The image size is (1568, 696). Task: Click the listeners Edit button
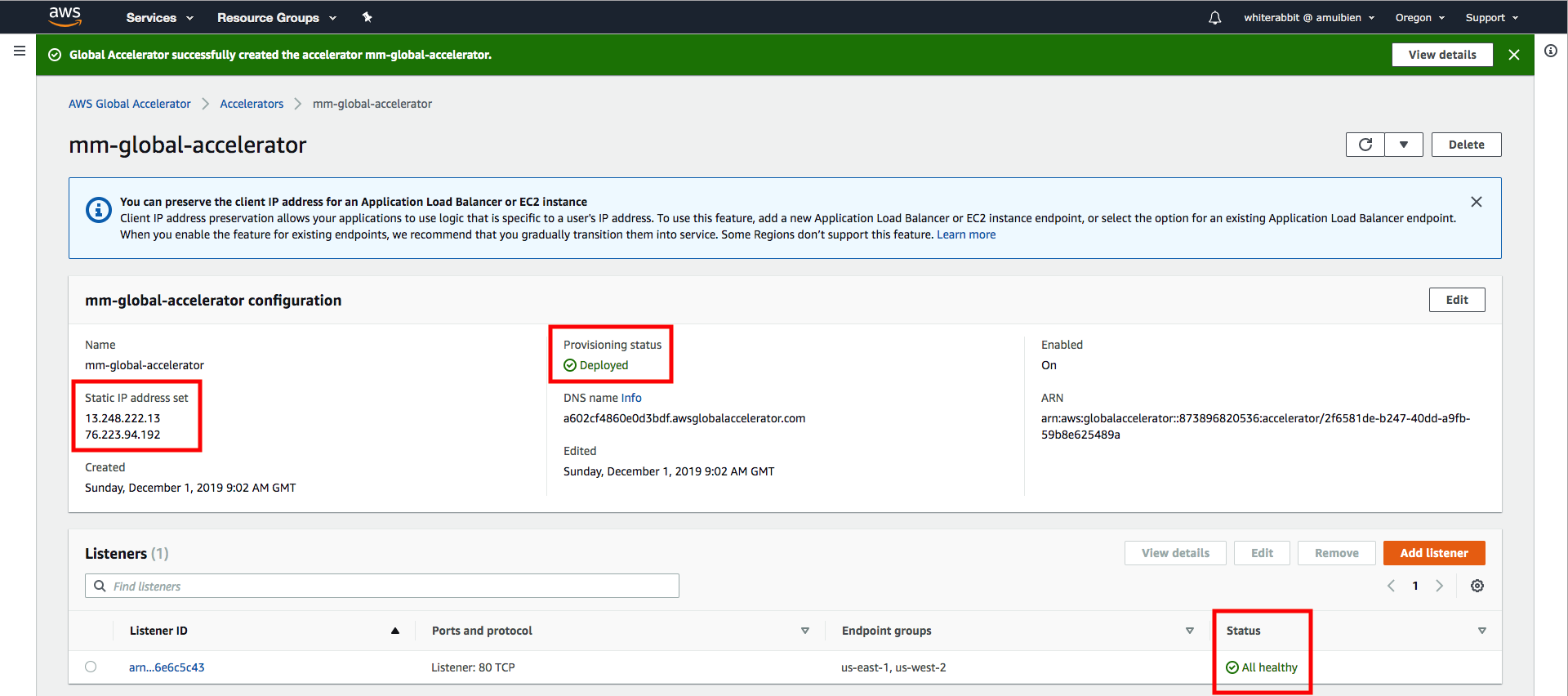tap(1262, 553)
